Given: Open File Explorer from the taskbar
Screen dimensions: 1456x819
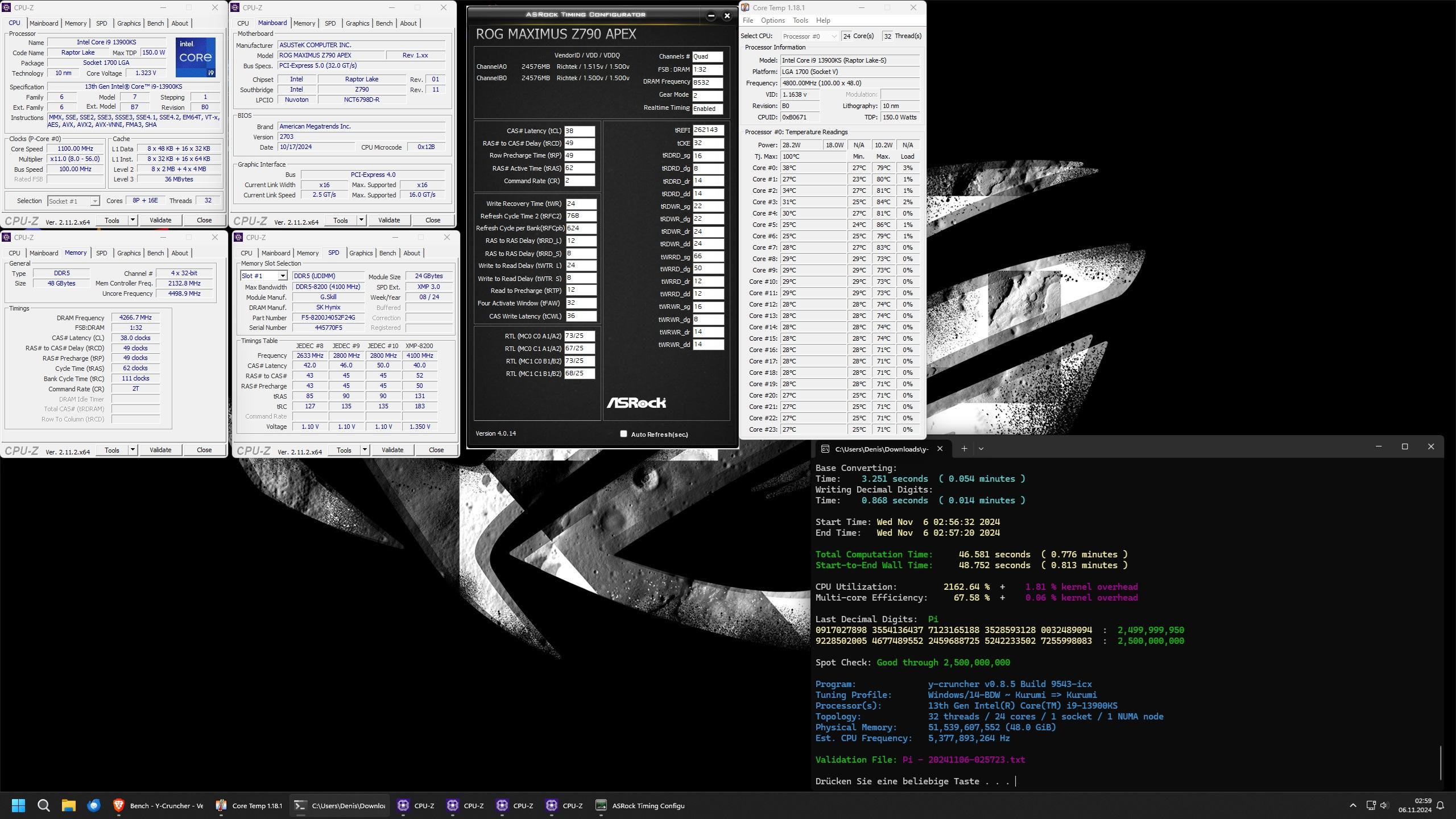Looking at the screenshot, I should tap(69, 805).
